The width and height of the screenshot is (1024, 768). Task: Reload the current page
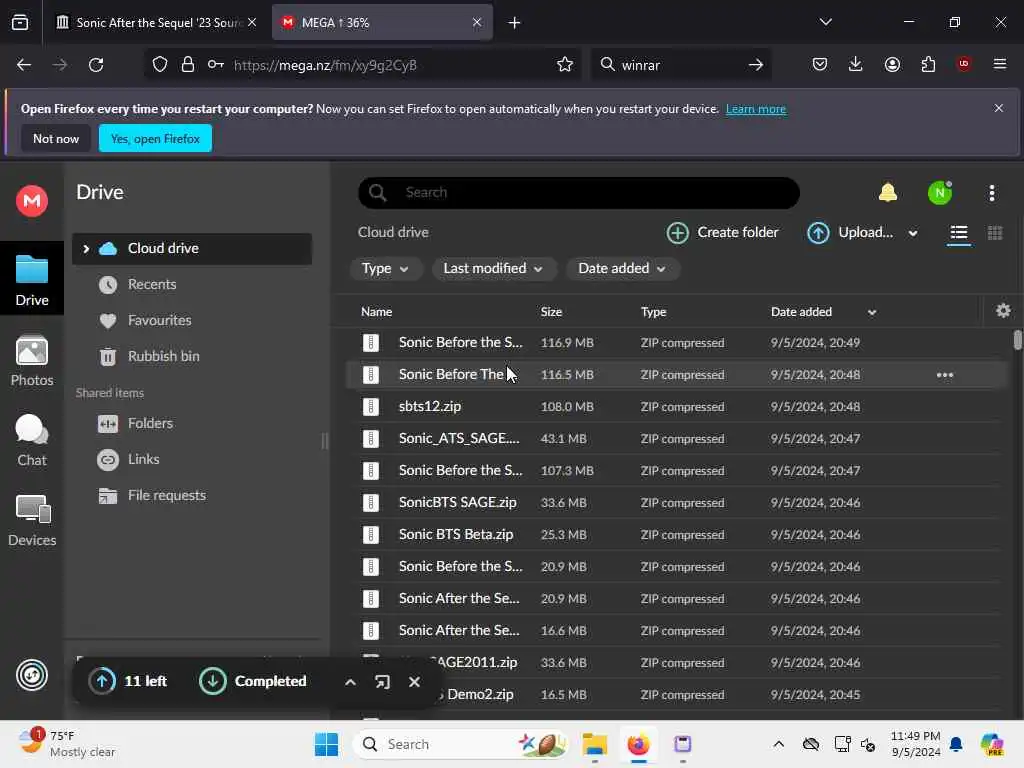[x=96, y=65]
